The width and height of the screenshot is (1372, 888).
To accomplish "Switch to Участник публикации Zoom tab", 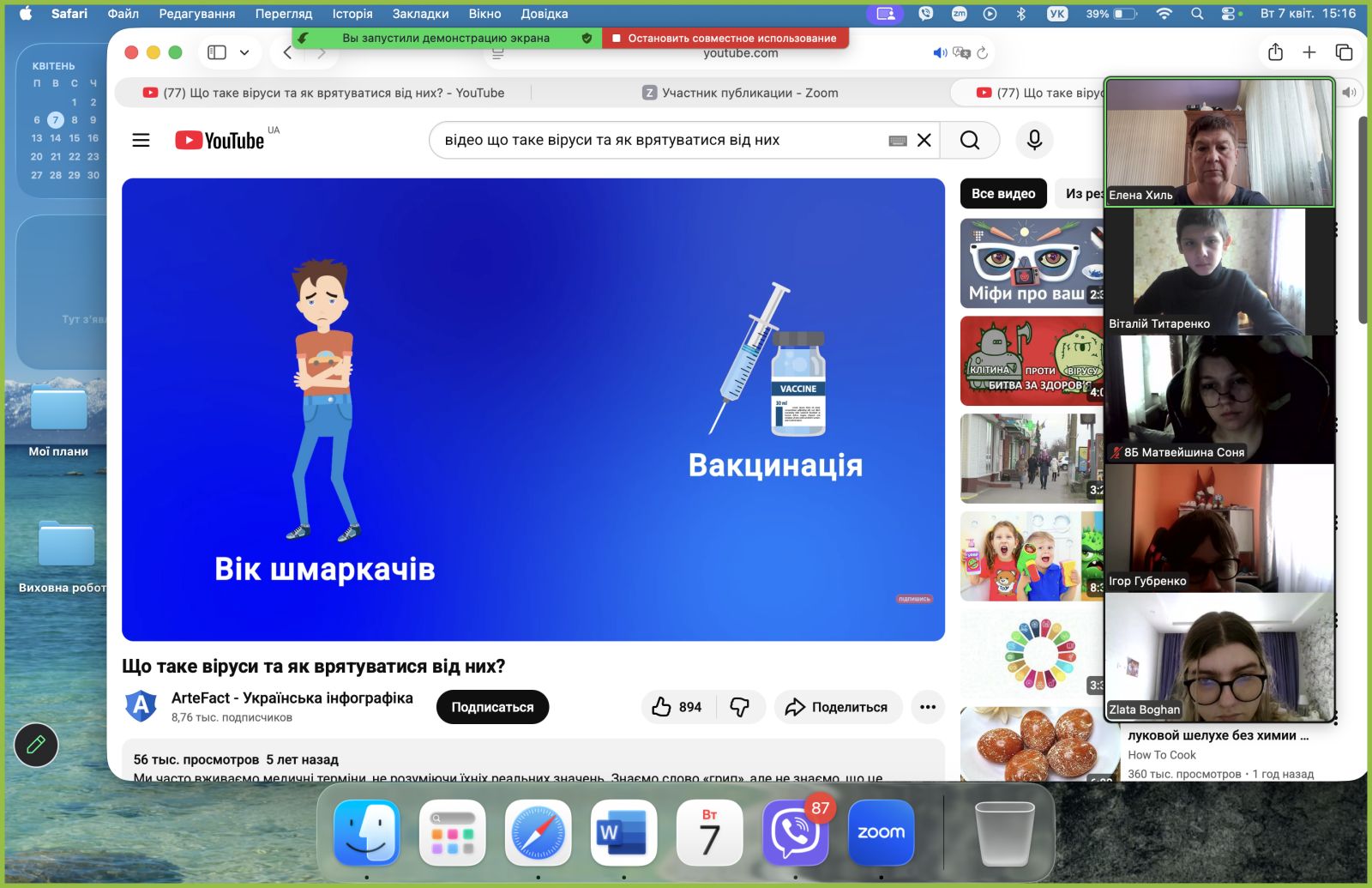I will pyautogui.click(x=740, y=93).
